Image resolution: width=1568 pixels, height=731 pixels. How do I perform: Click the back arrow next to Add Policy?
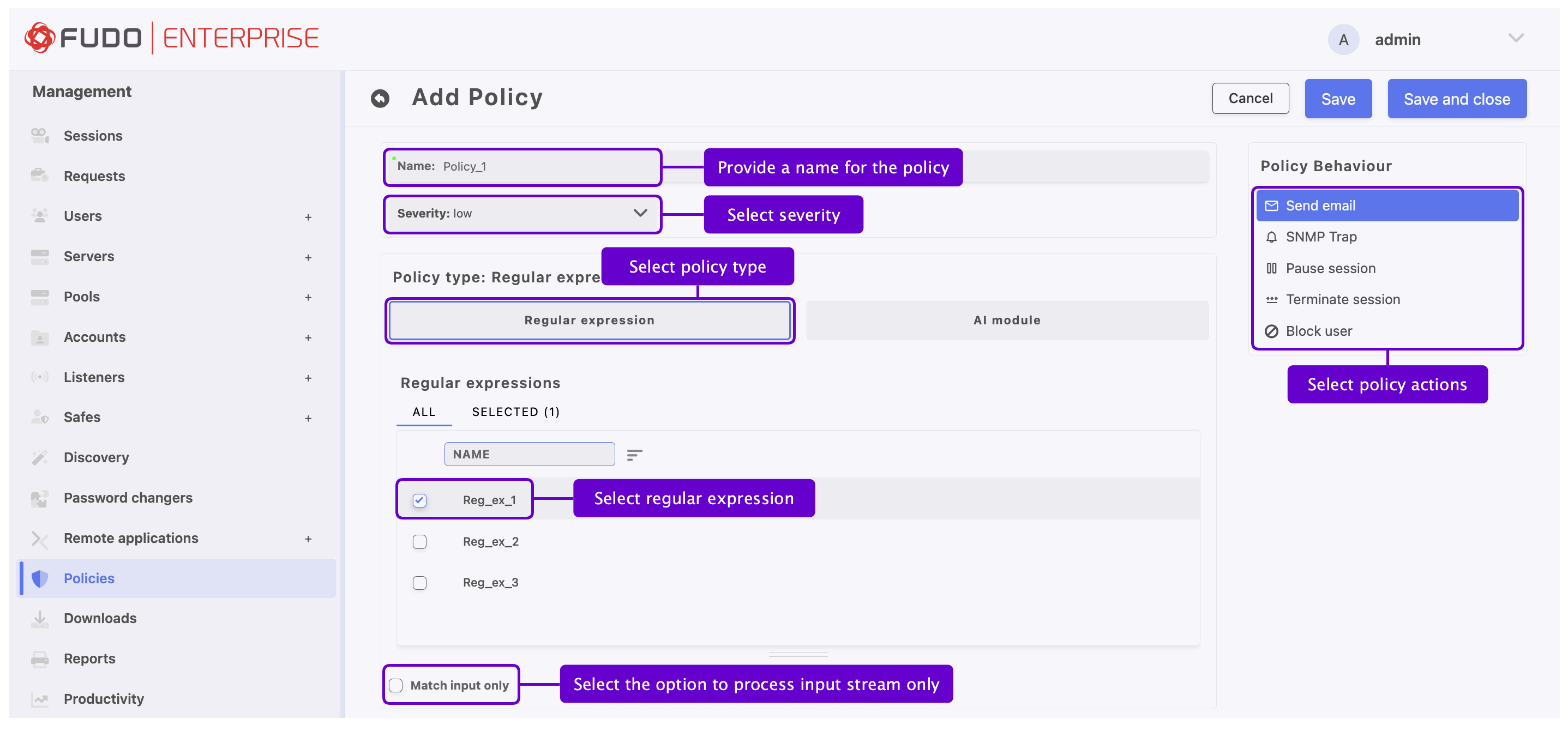tap(380, 98)
